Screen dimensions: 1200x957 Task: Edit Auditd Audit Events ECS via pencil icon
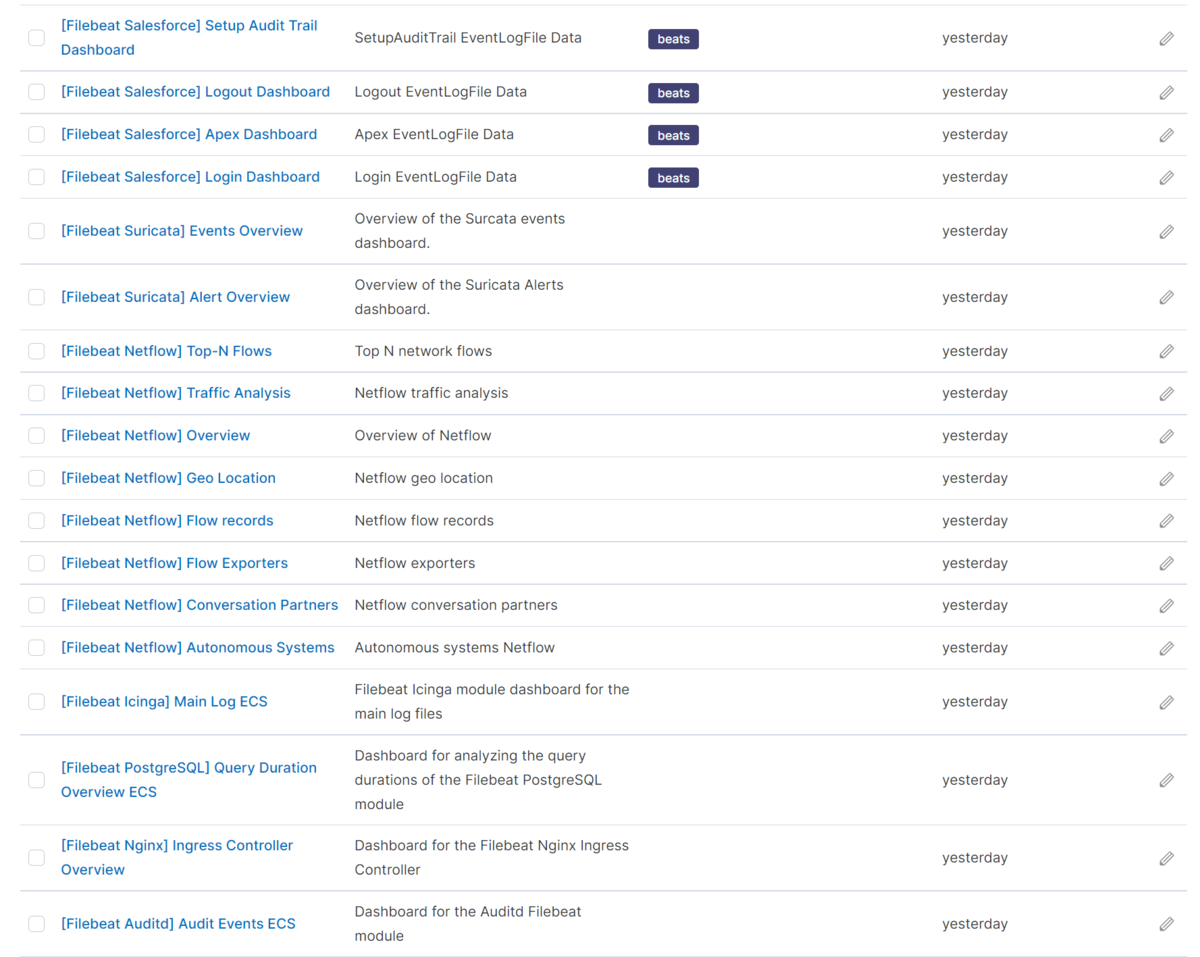(1166, 924)
